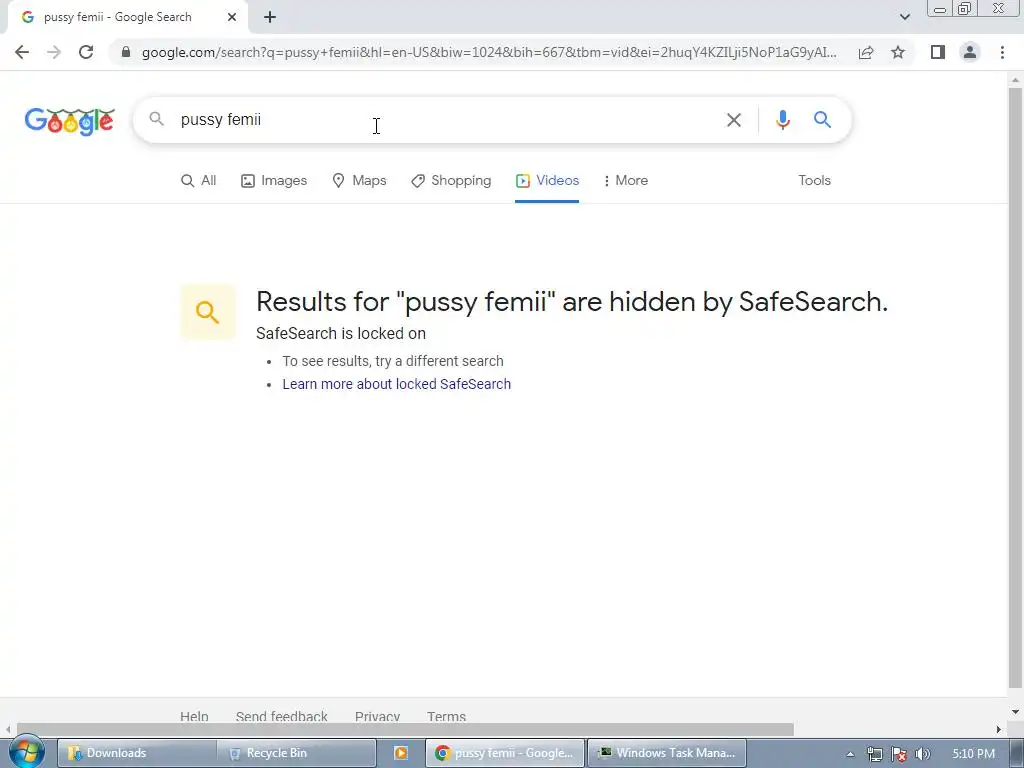Open 'Learn more about locked SafeSearch' link

[x=396, y=384]
